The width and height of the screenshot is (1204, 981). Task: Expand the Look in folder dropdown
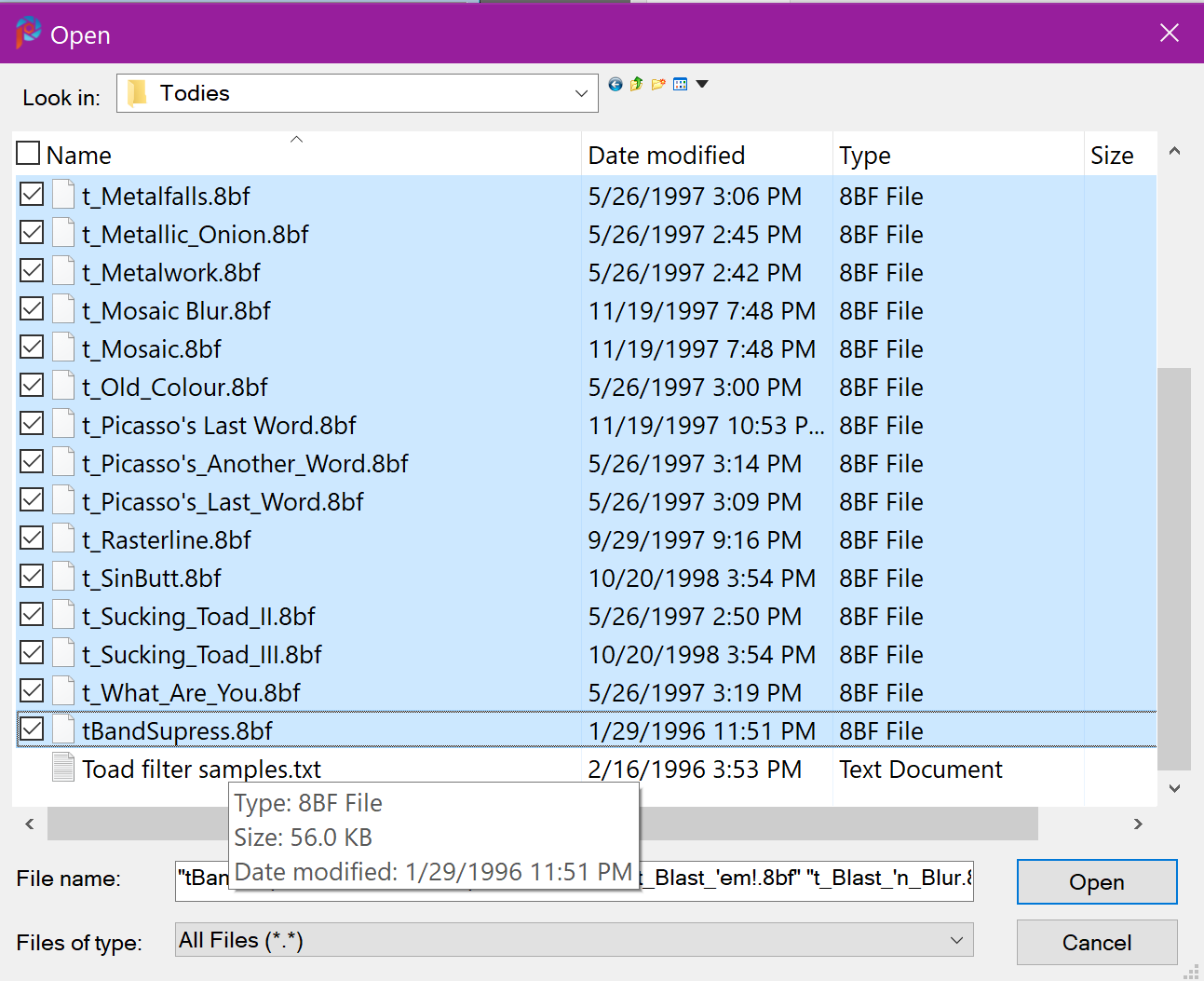pyautogui.click(x=581, y=93)
